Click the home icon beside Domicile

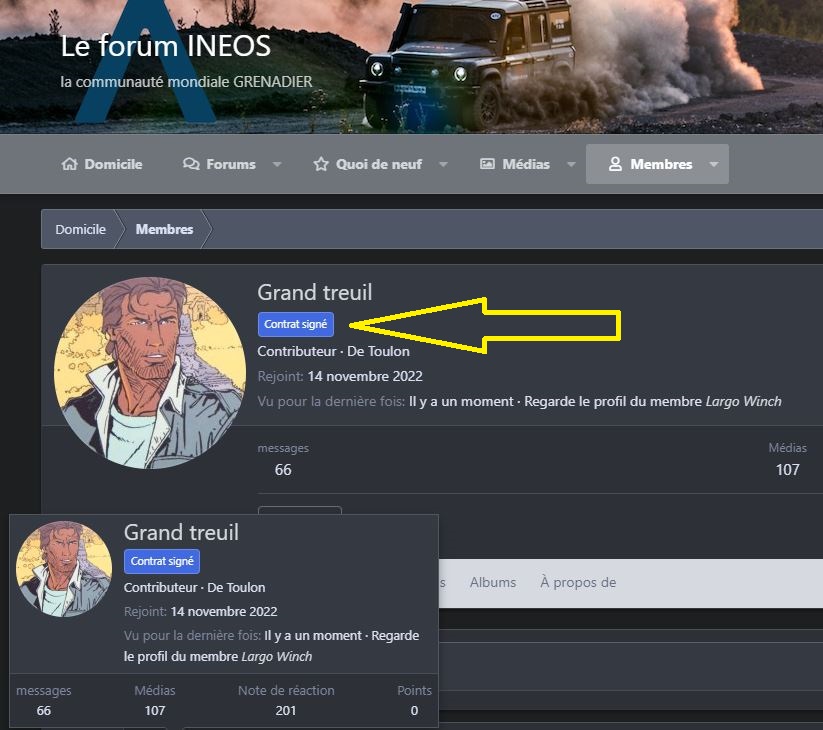[69, 164]
